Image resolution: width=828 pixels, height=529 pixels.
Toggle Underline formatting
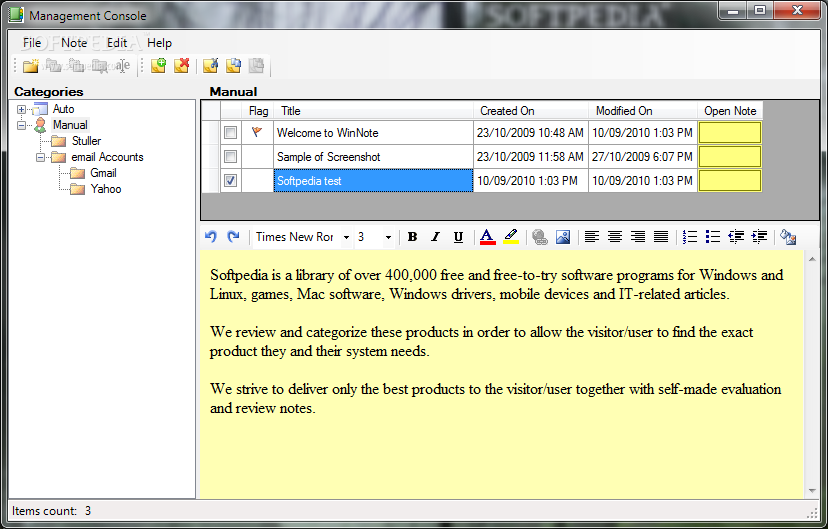458,237
